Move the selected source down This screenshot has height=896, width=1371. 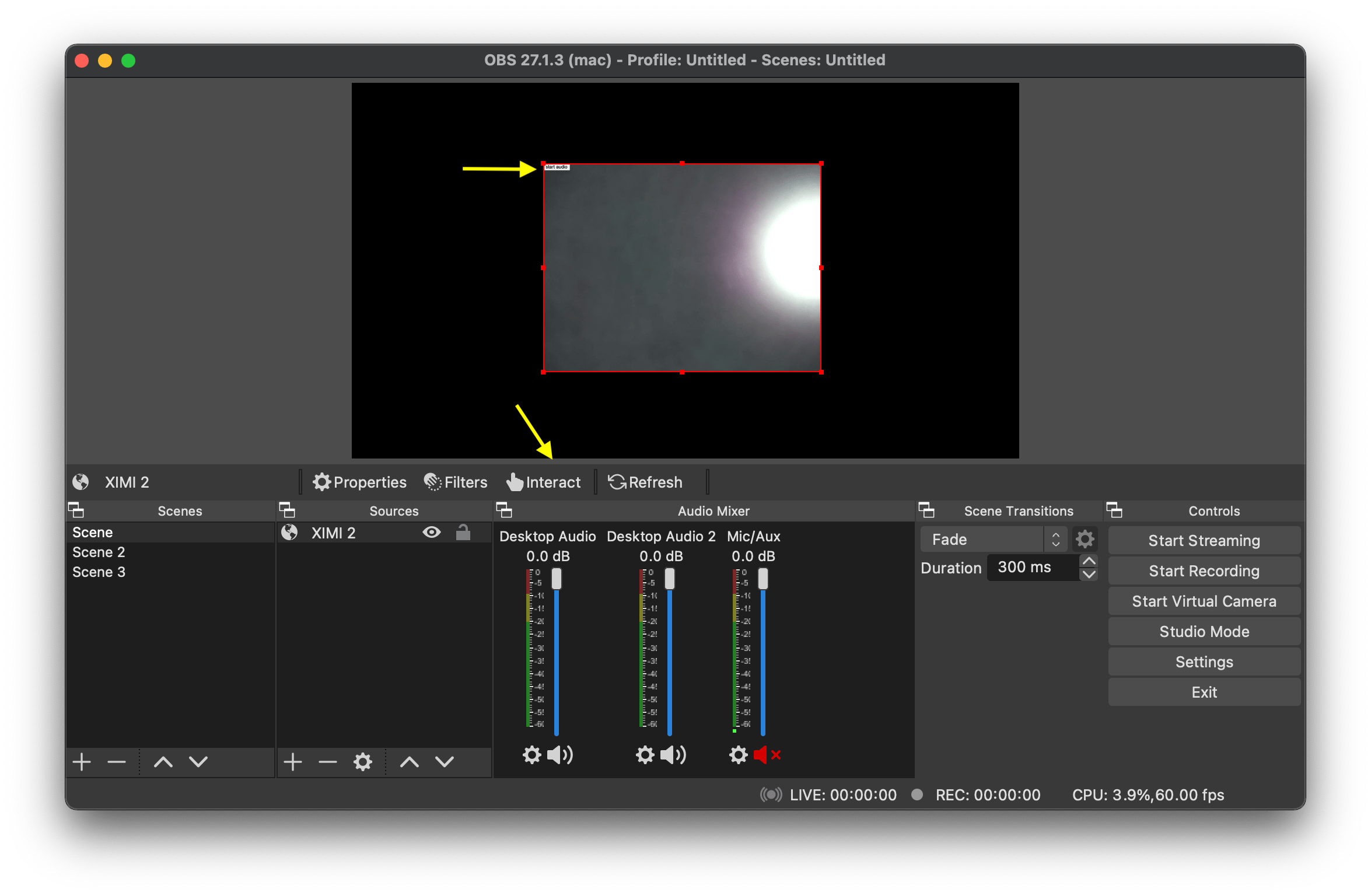pos(445,762)
